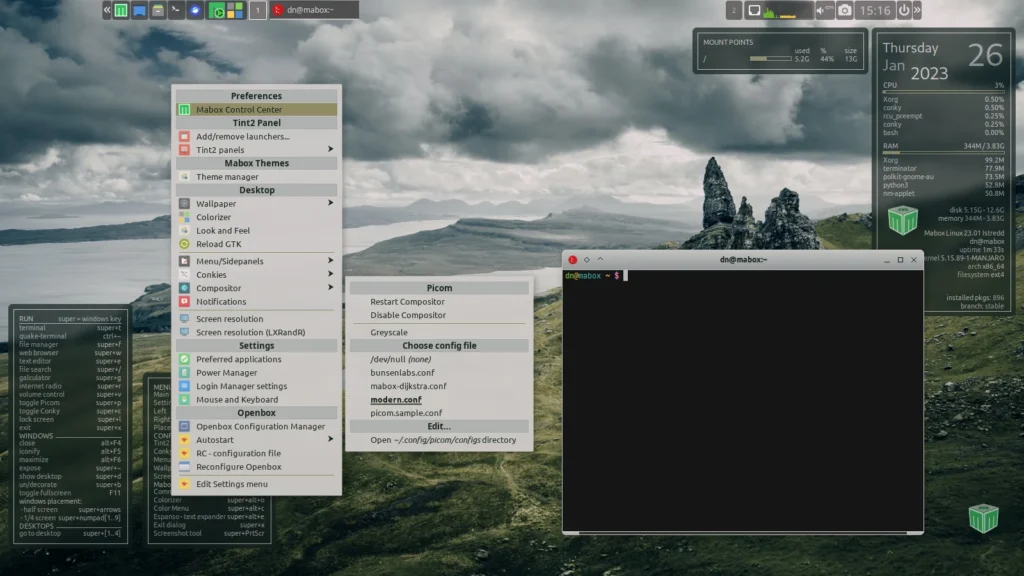Image resolution: width=1024 pixels, height=576 pixels.
Task: Click the blue desktop panel launcher icon
Action: click(139, 10)
